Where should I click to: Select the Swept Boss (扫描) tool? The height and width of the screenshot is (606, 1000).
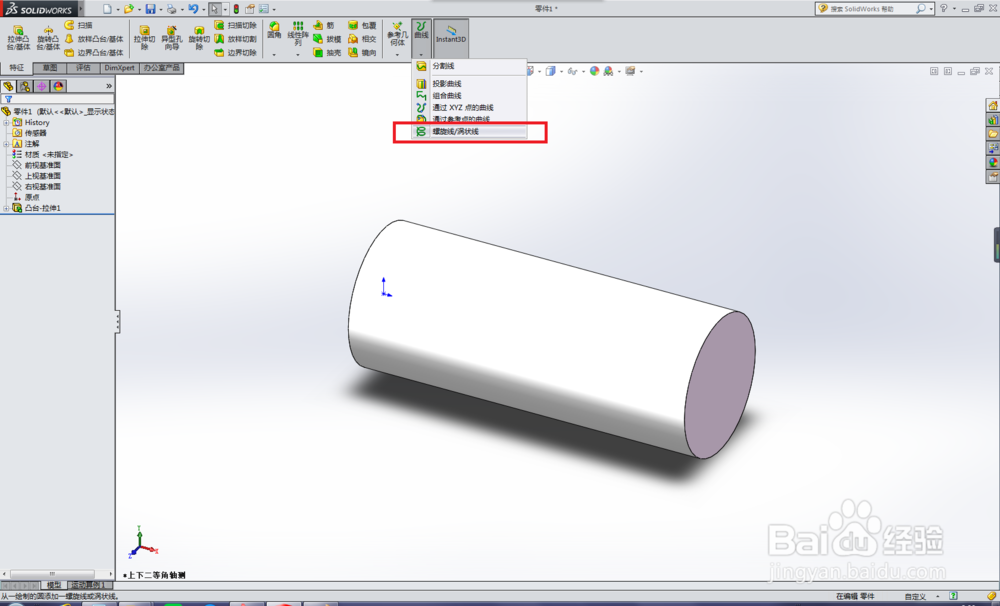tap(78, 25)
